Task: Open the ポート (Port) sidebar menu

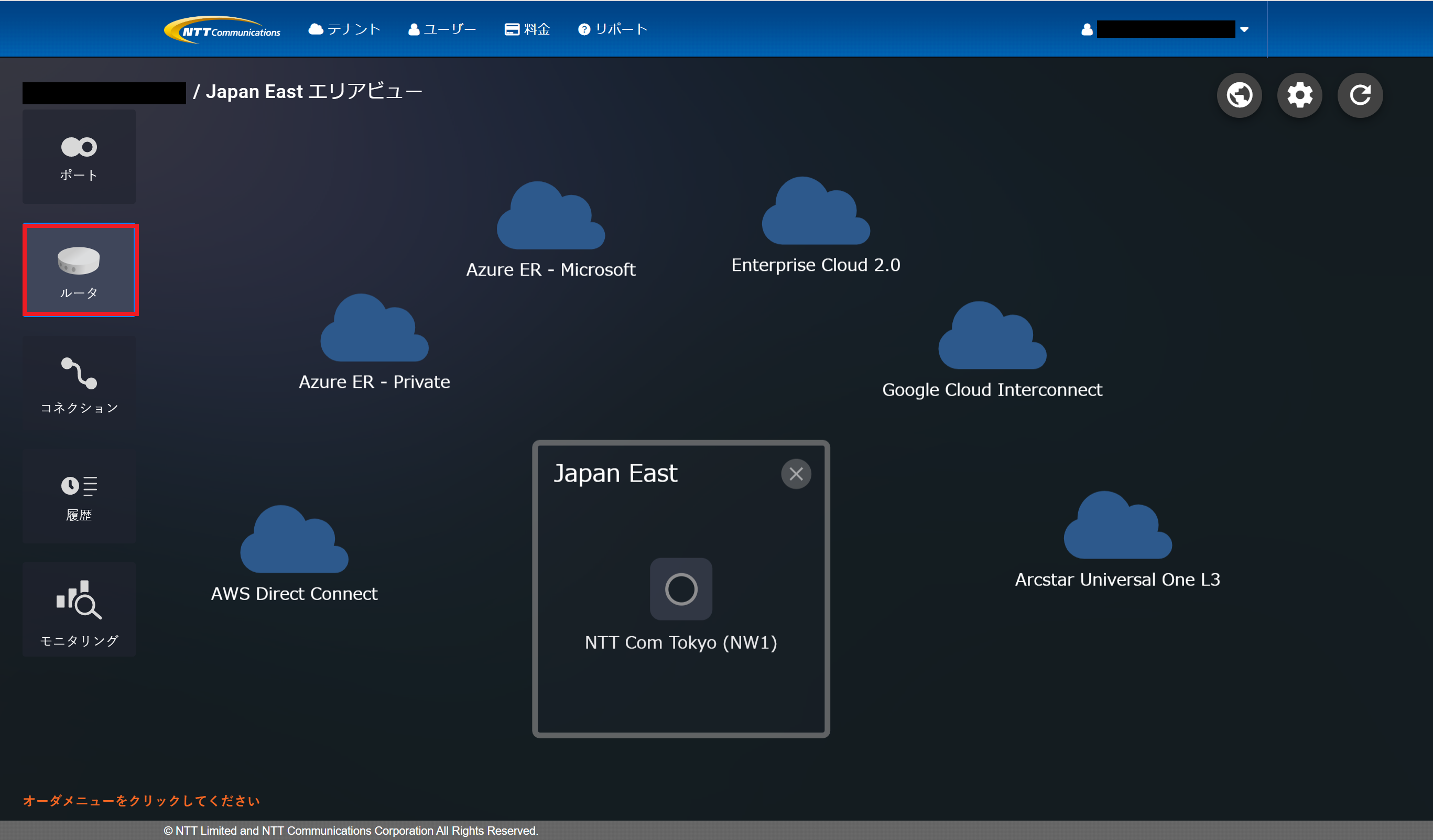Action: point(79,157)
